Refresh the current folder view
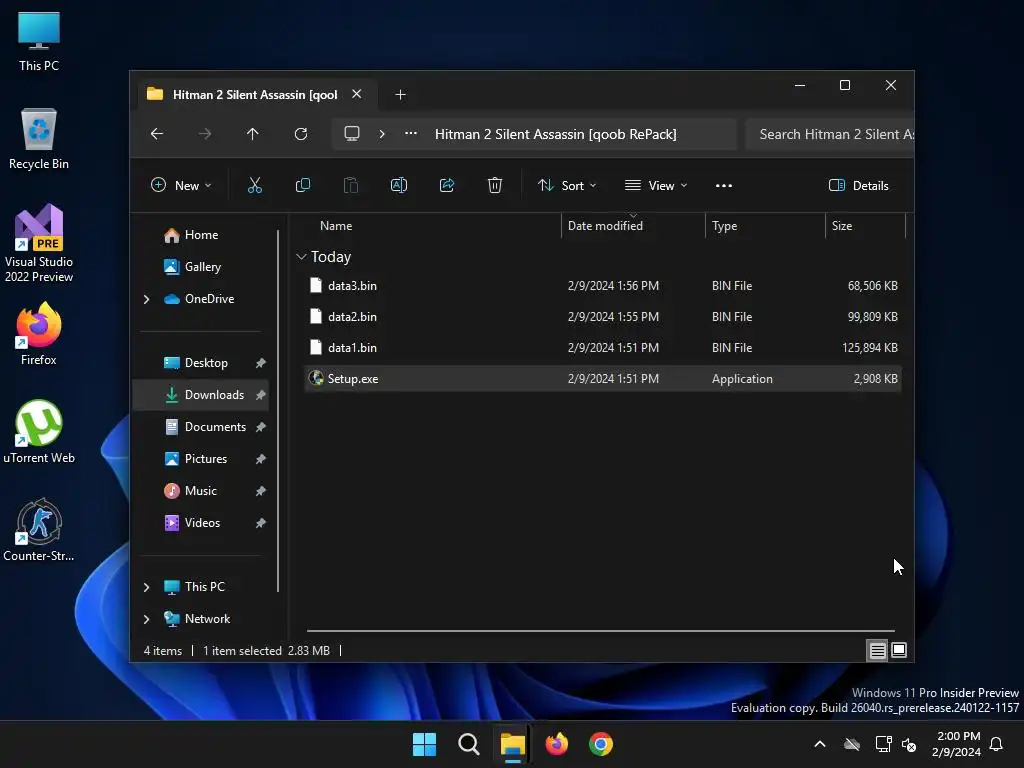Image resolution: width=1024 pixels, height=768 pixels. pyautogui.click(x=301, y=134)
